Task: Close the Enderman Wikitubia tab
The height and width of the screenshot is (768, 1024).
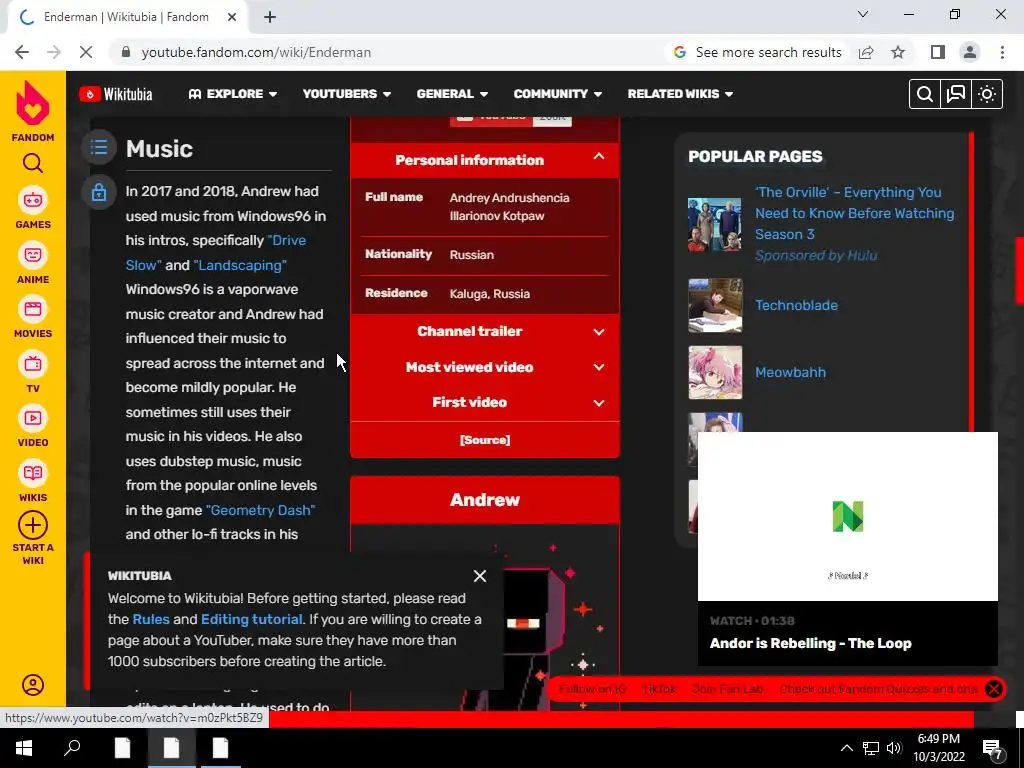Action: (232, 17)
